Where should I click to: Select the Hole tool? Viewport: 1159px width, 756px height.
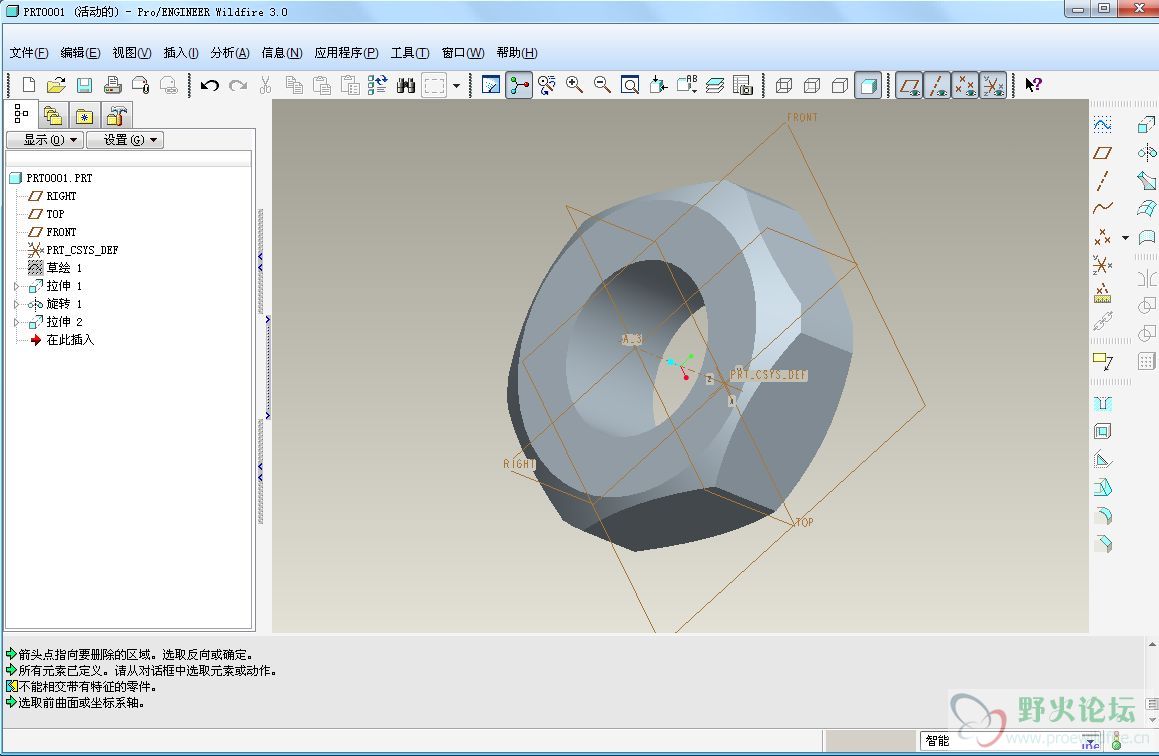coord(1102,403)
